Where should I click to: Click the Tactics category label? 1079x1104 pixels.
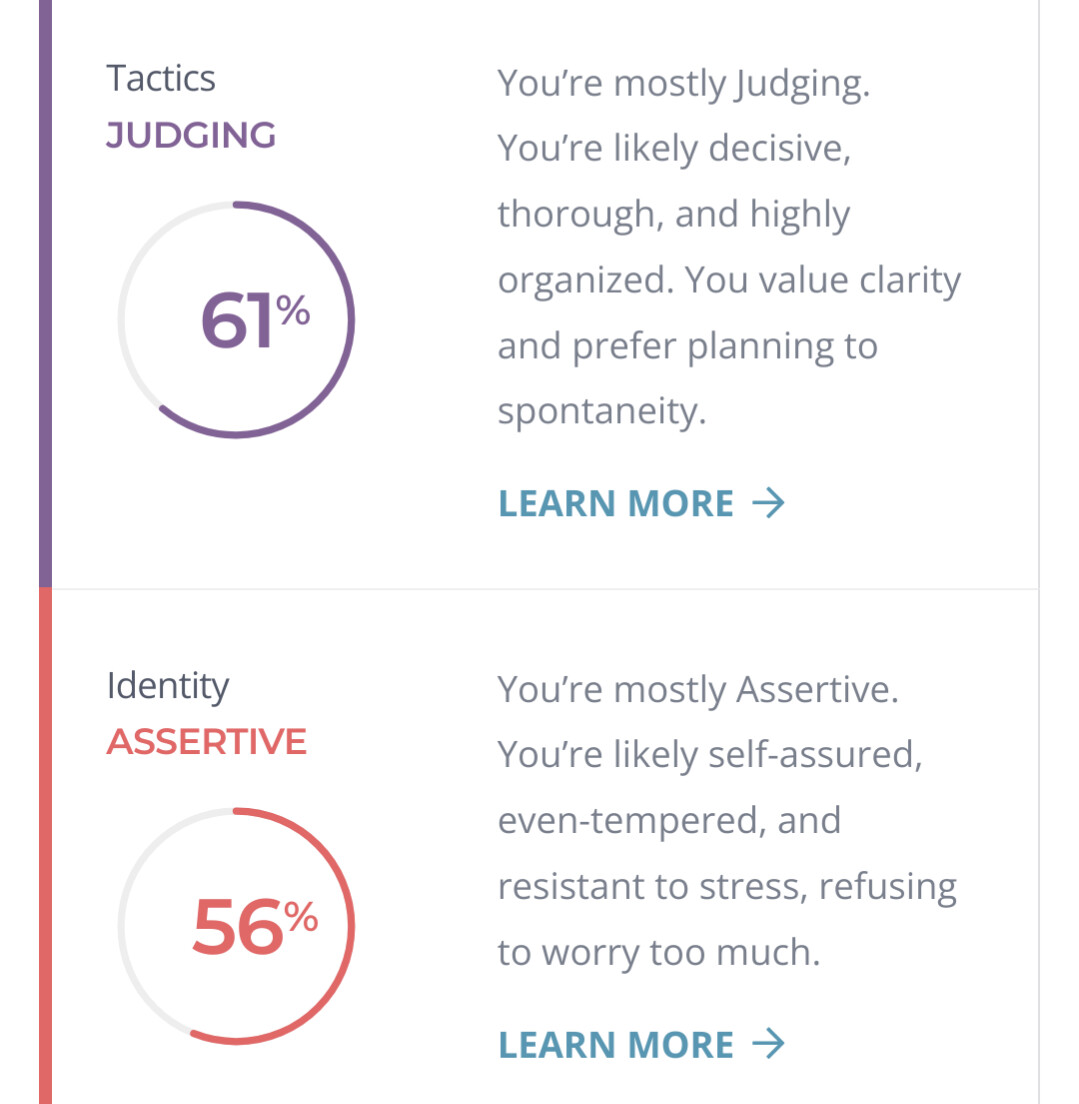coord(161,79)
